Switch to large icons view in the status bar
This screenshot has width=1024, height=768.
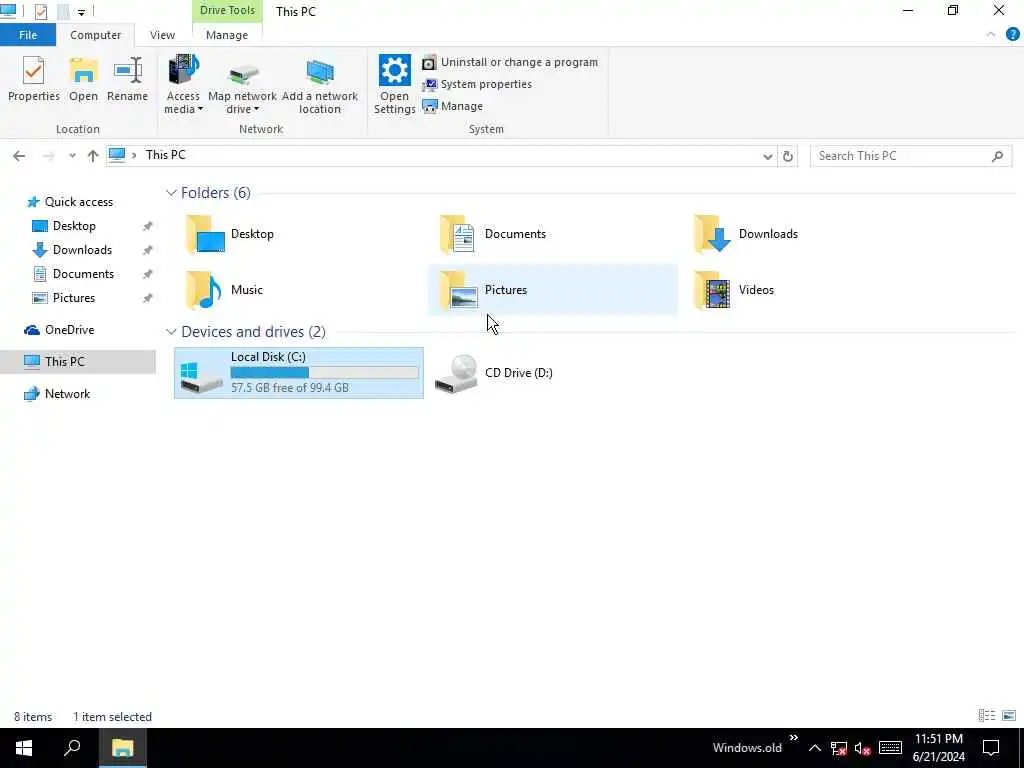tap(1009, 716)
